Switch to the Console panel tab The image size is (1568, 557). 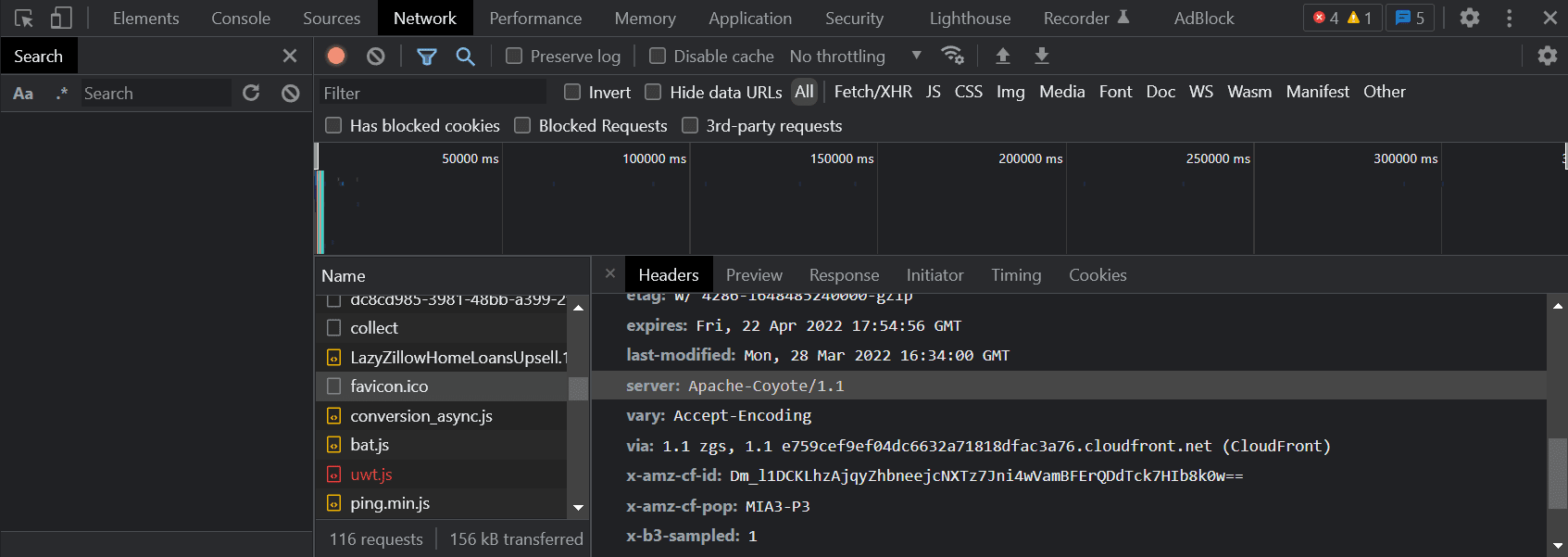pos(241,19)
